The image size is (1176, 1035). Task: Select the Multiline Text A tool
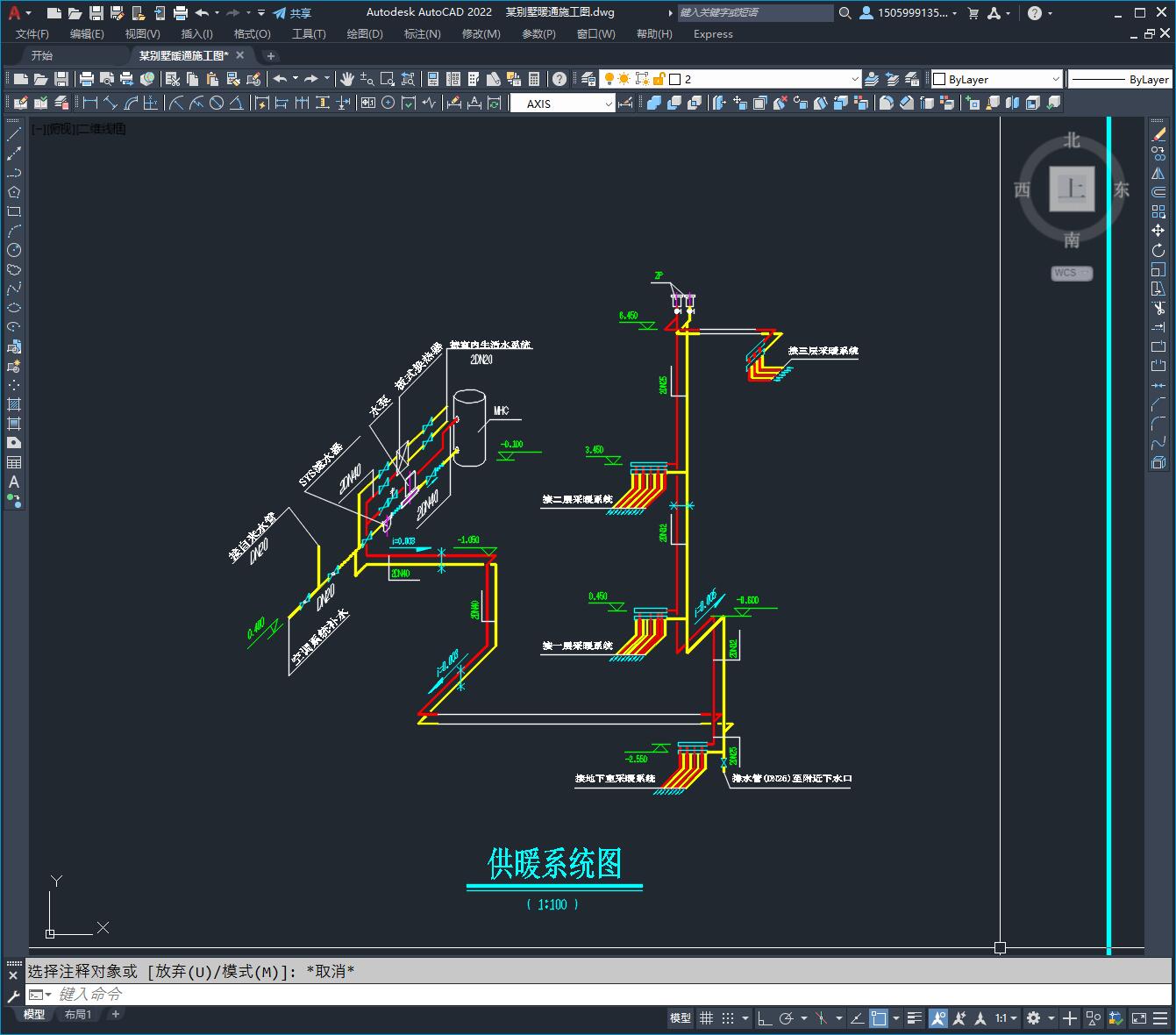[14, 482]
